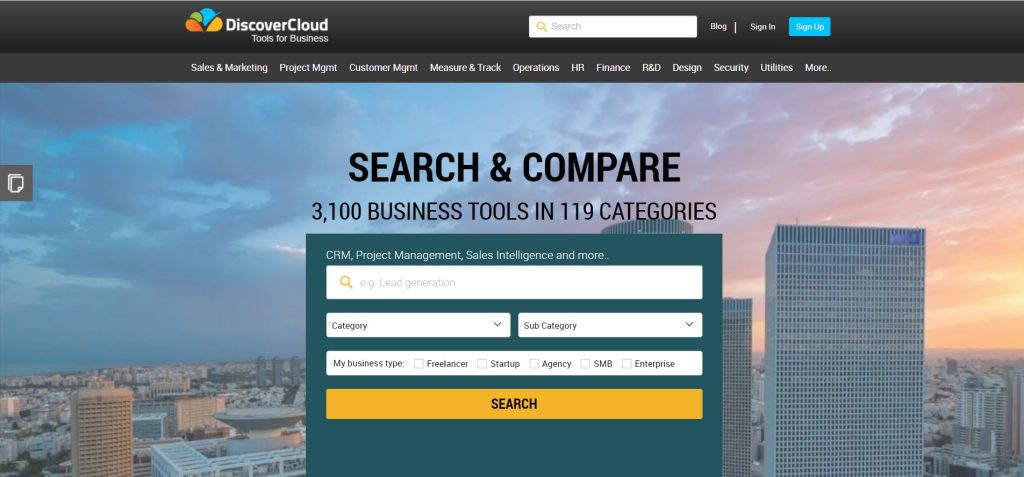1024x477 pixels.
Task: Open Finance menu
Action: click(x=613, y=67)
